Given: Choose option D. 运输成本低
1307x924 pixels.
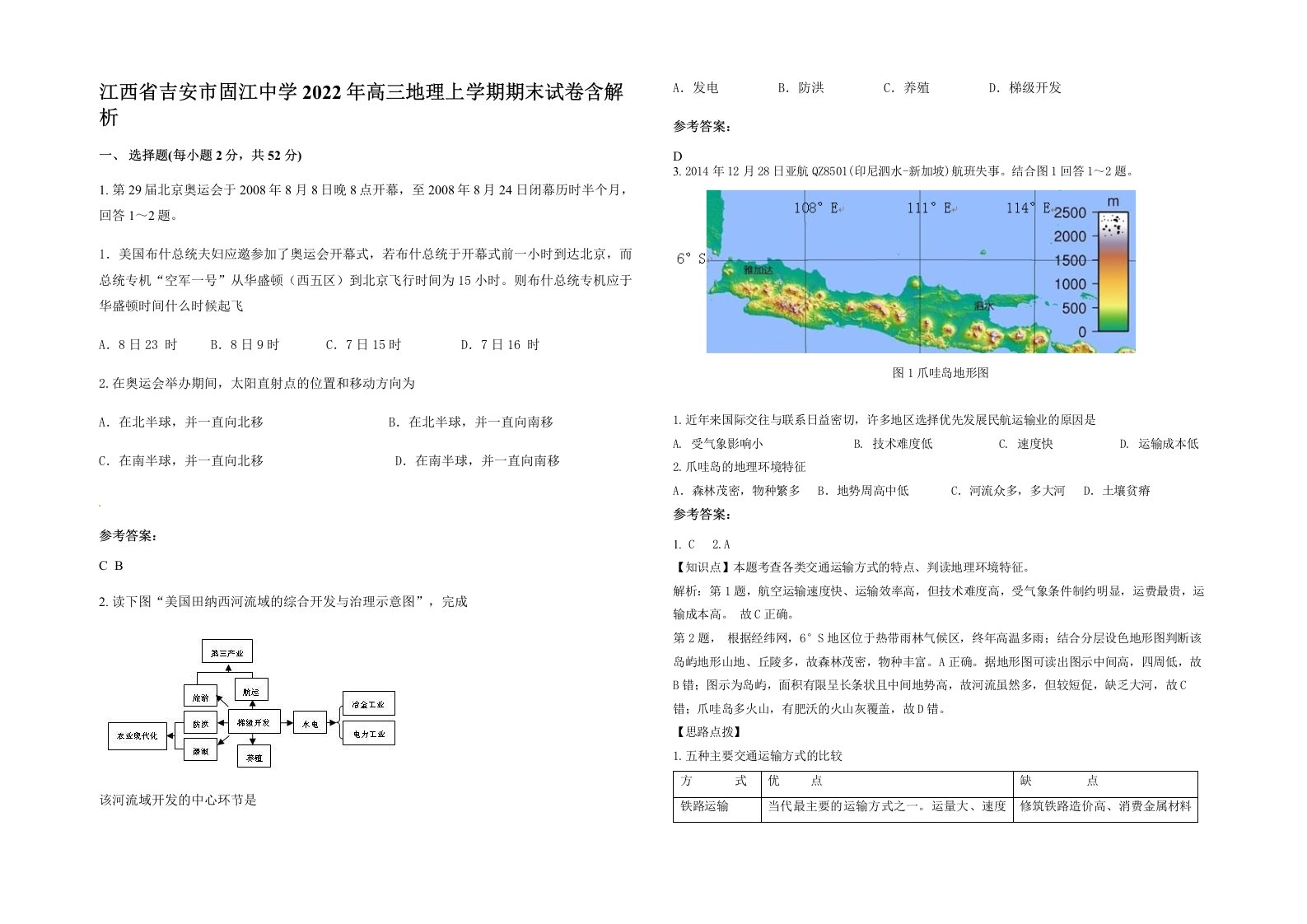Looking at the screenshot, I should 1159,444.
